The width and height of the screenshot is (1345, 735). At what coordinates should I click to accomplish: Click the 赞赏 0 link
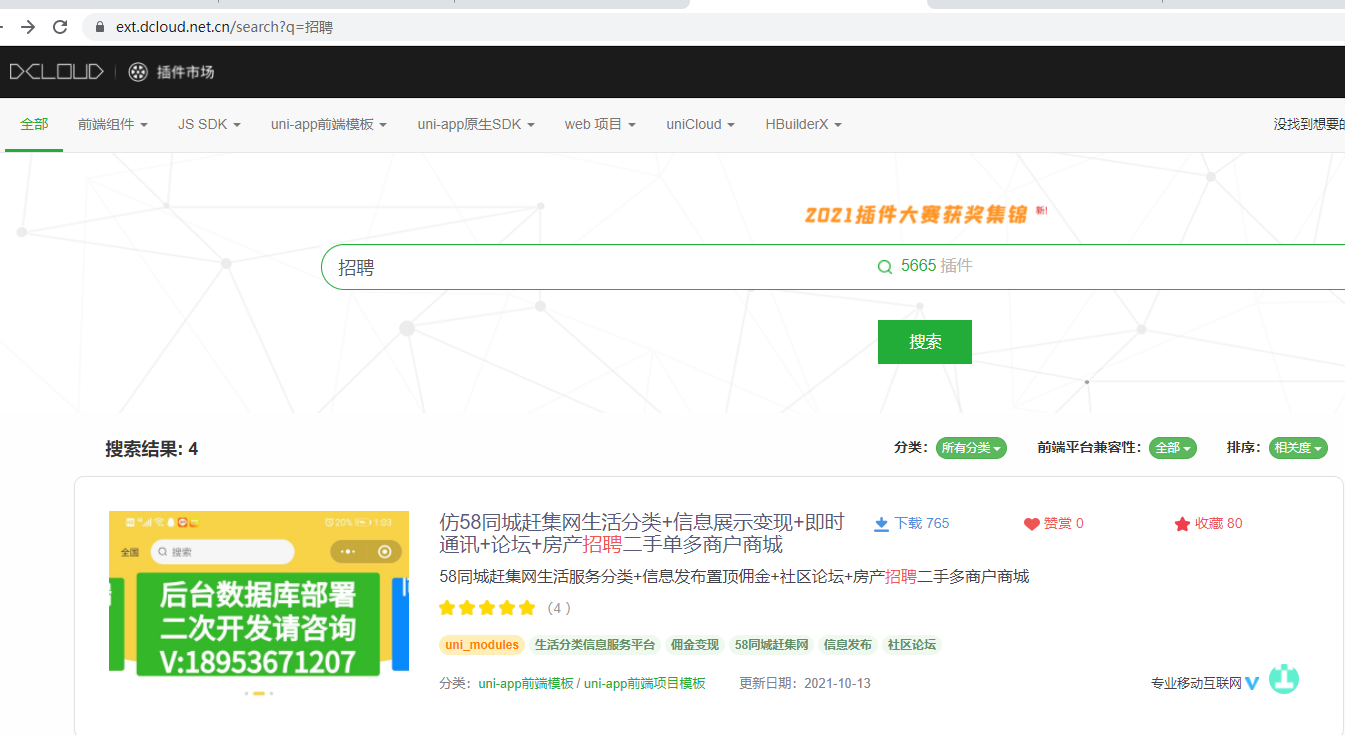coord(1054,524)
